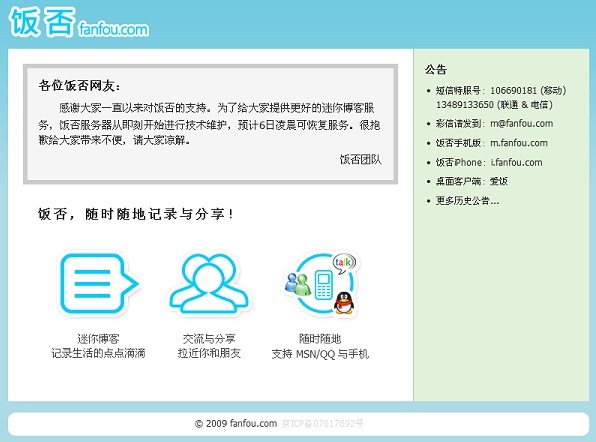This screenshot has height=442, width=596.
Task: Click the 记录生活的点点滴滴 caption
Action: click(98, 353)
